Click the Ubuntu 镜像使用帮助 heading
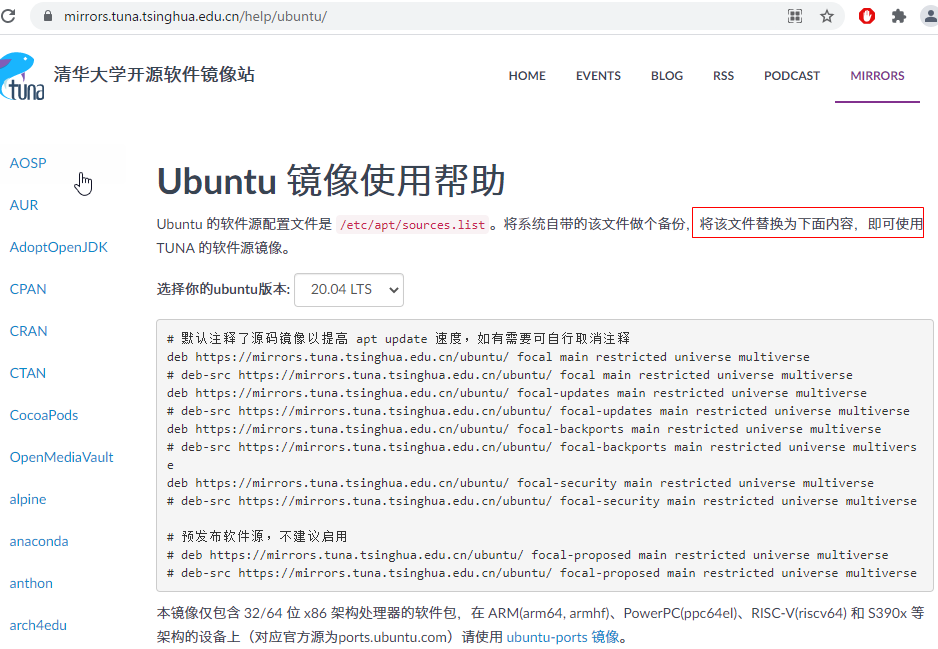The width and height of the screenshot is (938, 649). 331,180
